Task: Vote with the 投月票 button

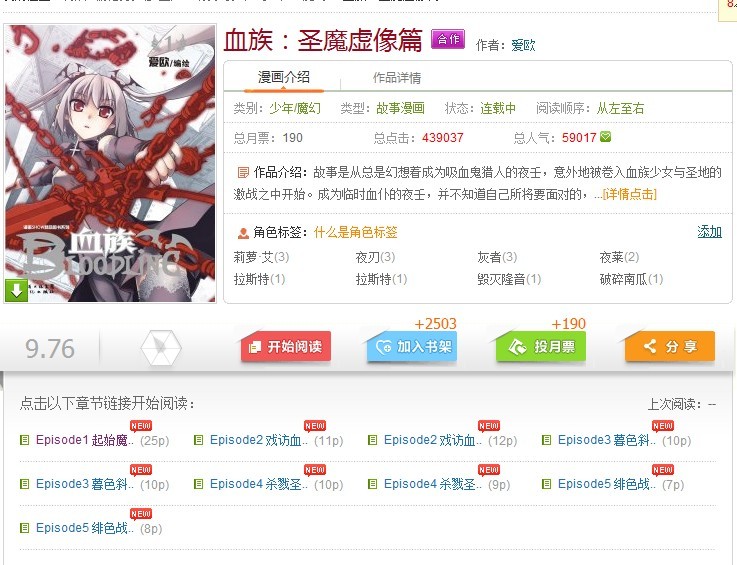Action: click(x=541, y=347)
